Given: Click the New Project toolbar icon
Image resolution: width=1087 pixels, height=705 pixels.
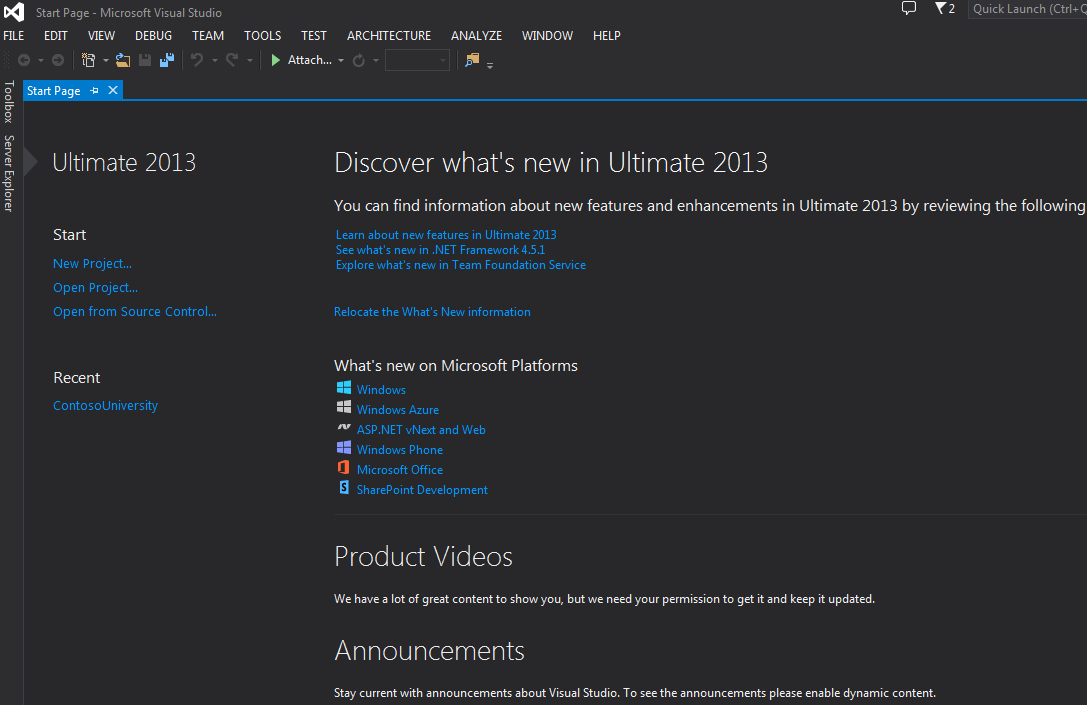Looking at the screenshot, I should click(88, 60).
